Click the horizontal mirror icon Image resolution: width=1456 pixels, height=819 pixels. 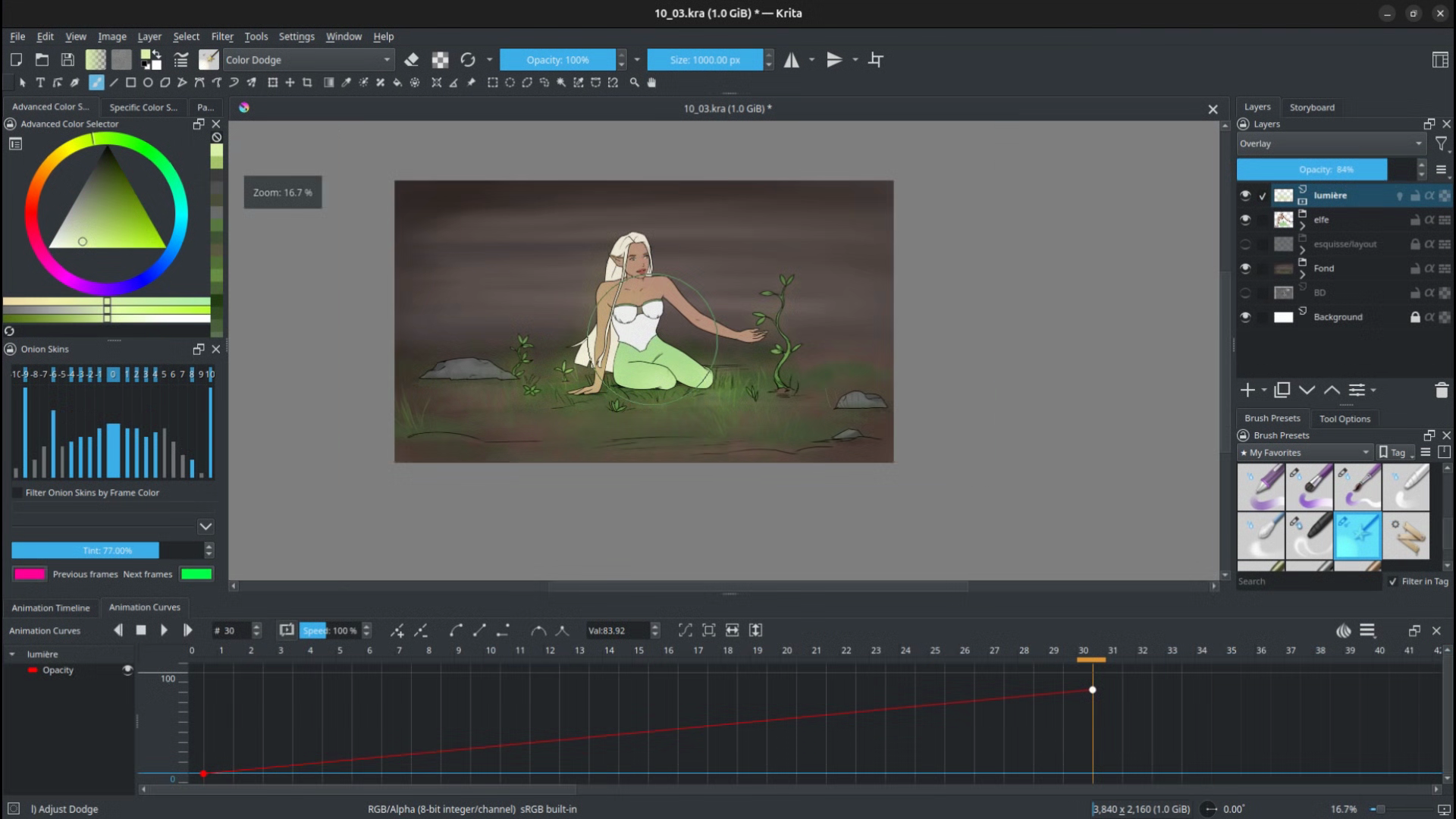coord(792,59)
